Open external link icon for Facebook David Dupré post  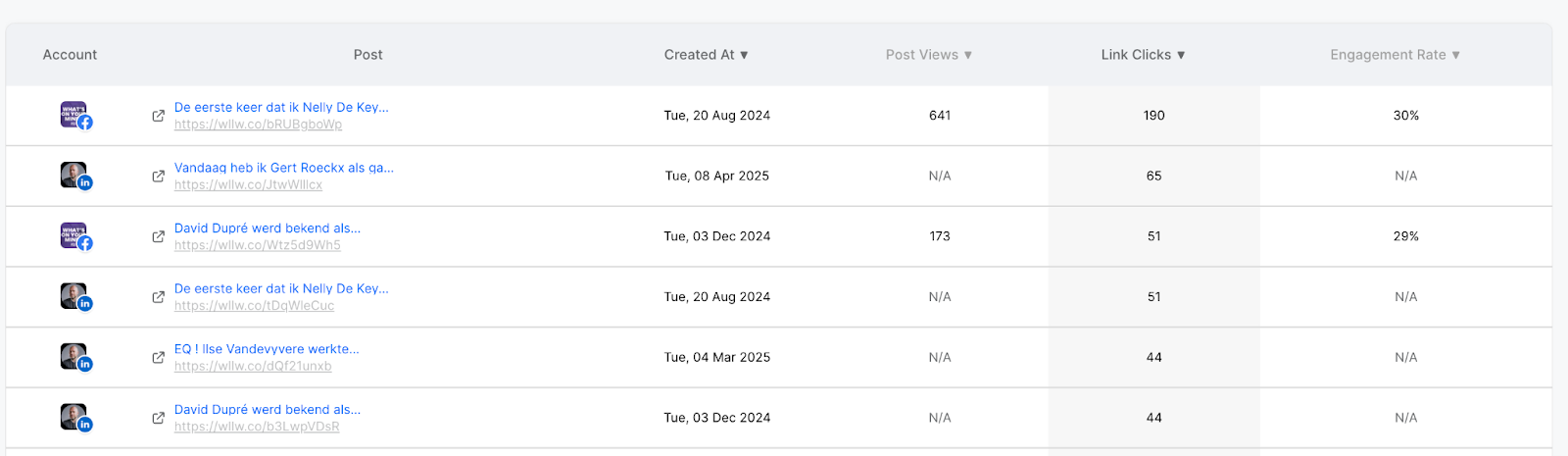[158, 236]
